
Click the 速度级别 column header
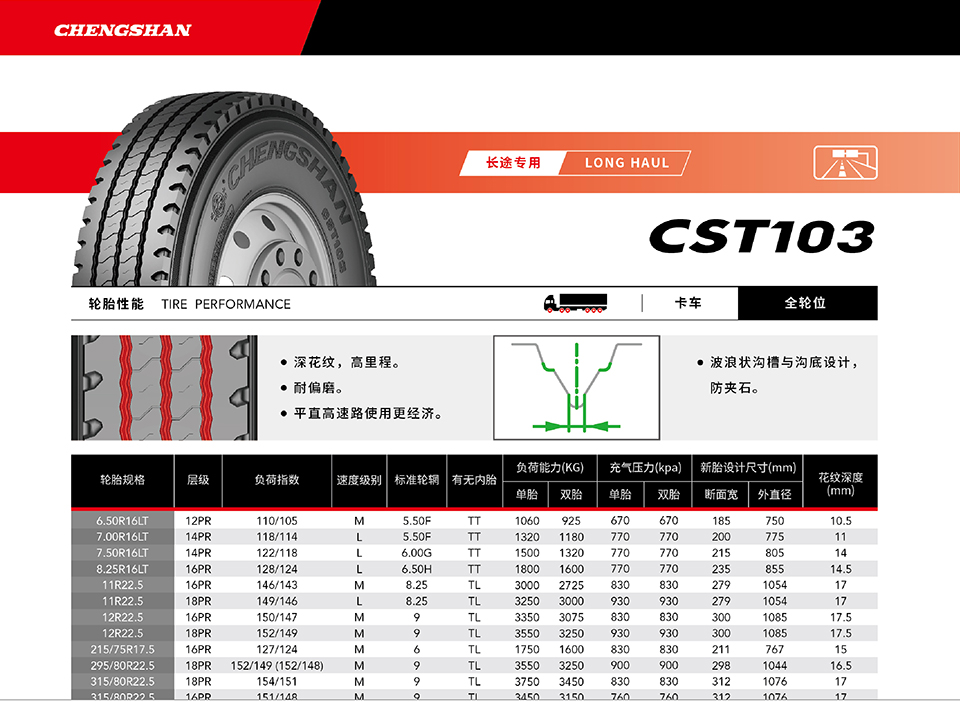pos(359,480)
